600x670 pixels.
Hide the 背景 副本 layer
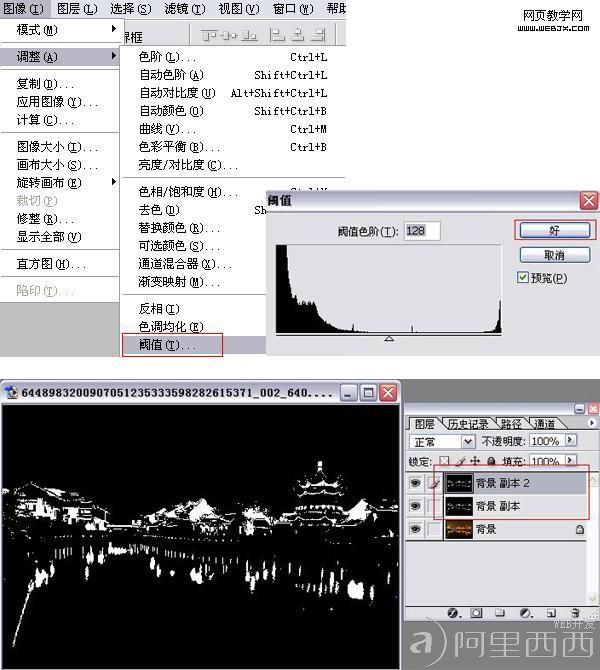[x=415, y=506]
